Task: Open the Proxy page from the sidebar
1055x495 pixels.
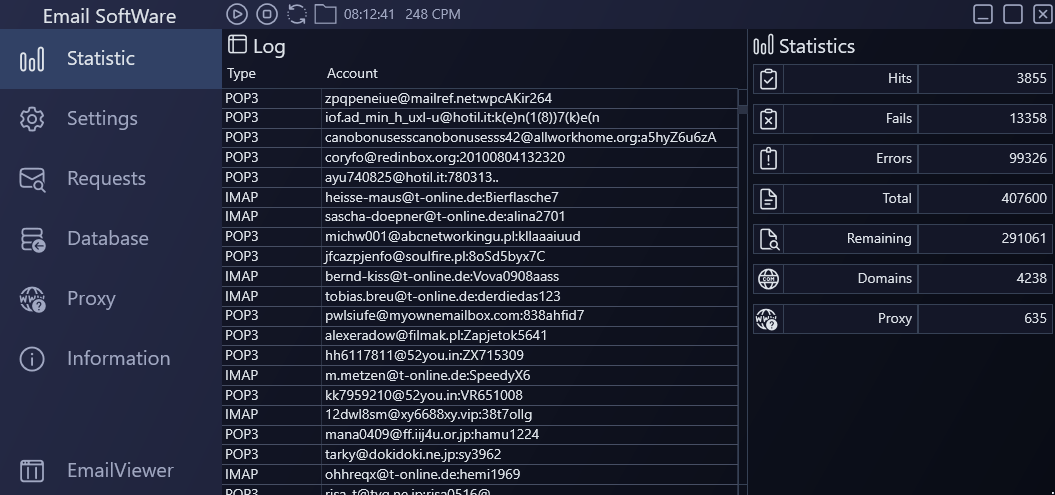Action: point(90,299)
